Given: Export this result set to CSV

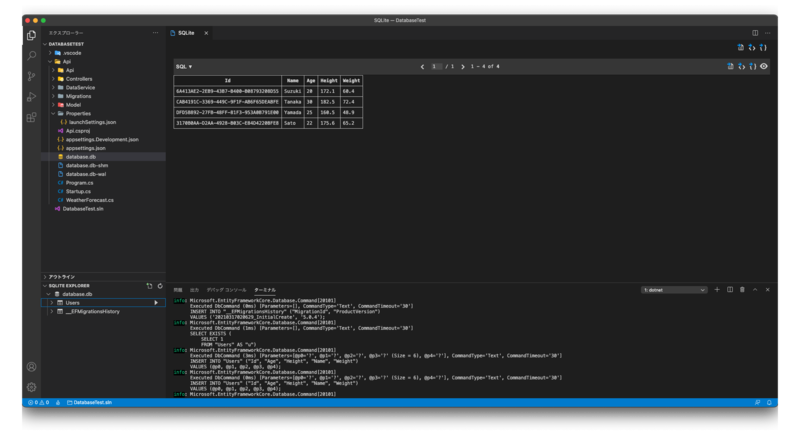Looking at the screenshot, I should tap(731, 66).
